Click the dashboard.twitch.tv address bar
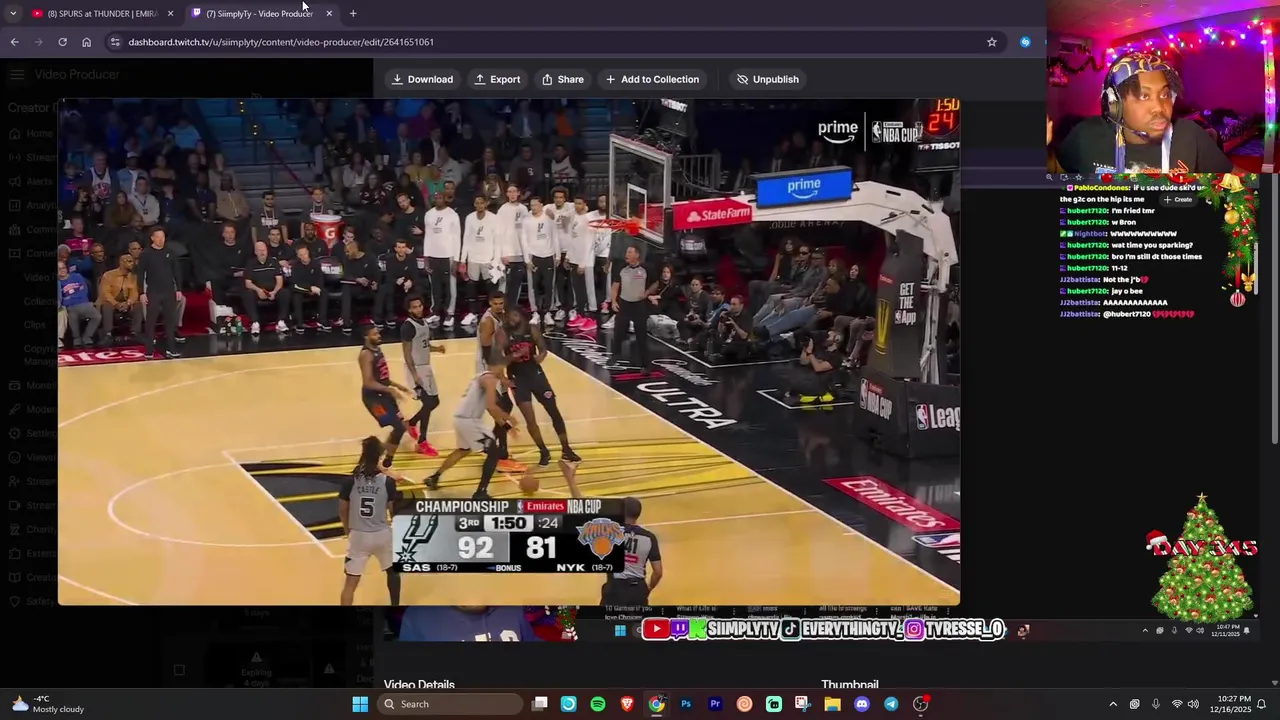 [555, 42]
